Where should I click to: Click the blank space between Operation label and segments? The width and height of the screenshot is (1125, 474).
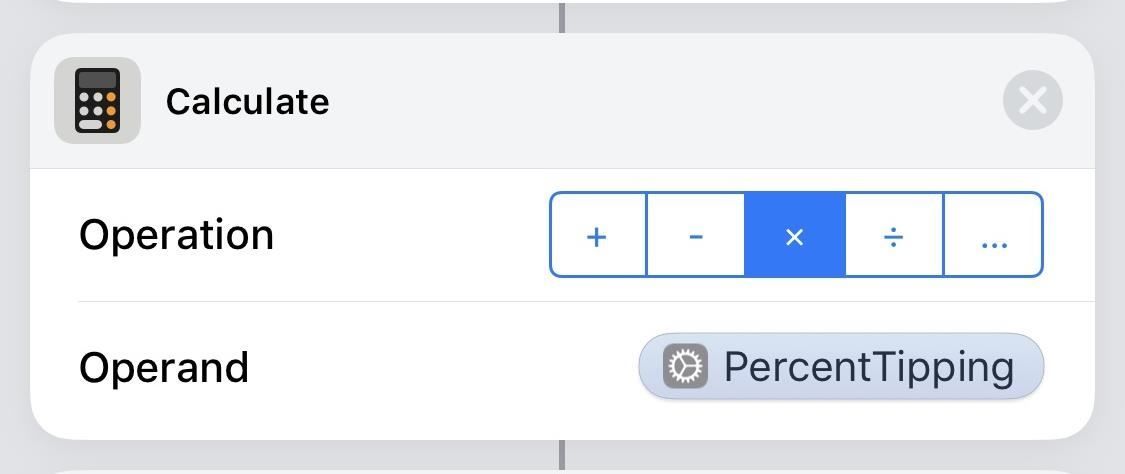point(410,235)
